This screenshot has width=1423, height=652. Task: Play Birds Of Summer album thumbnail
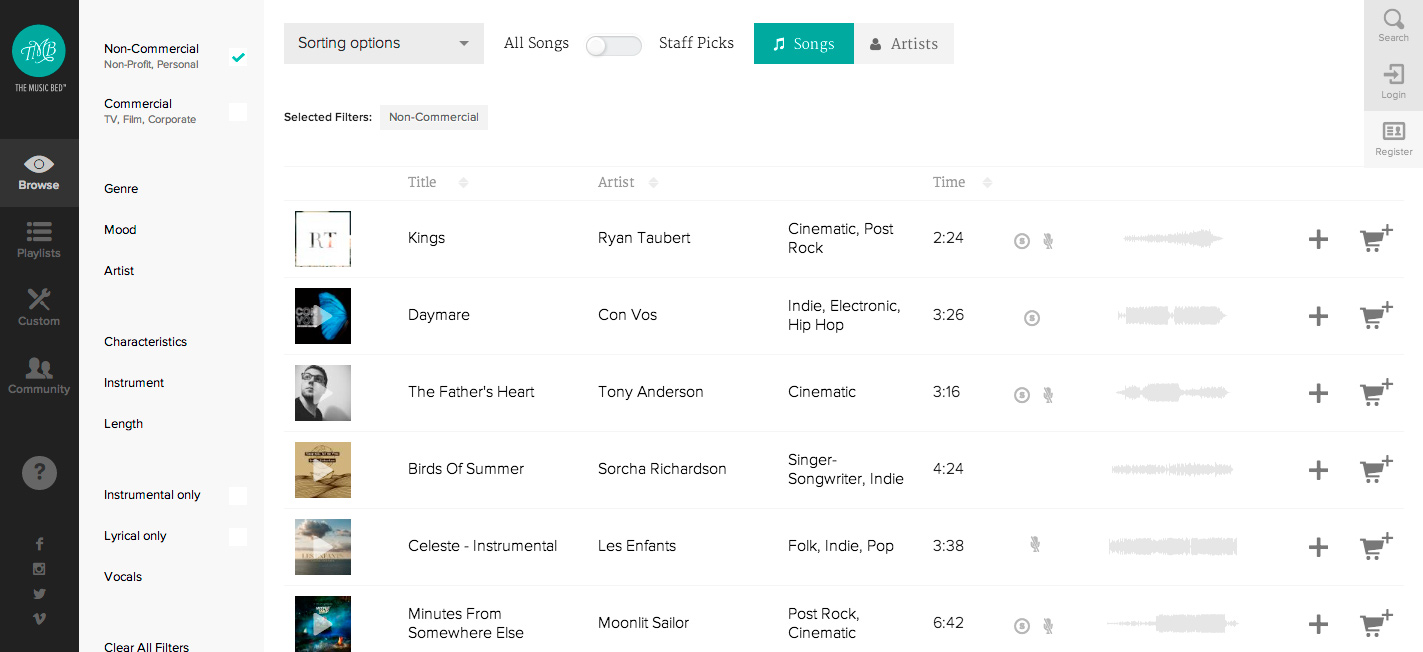tap(323, 470)
